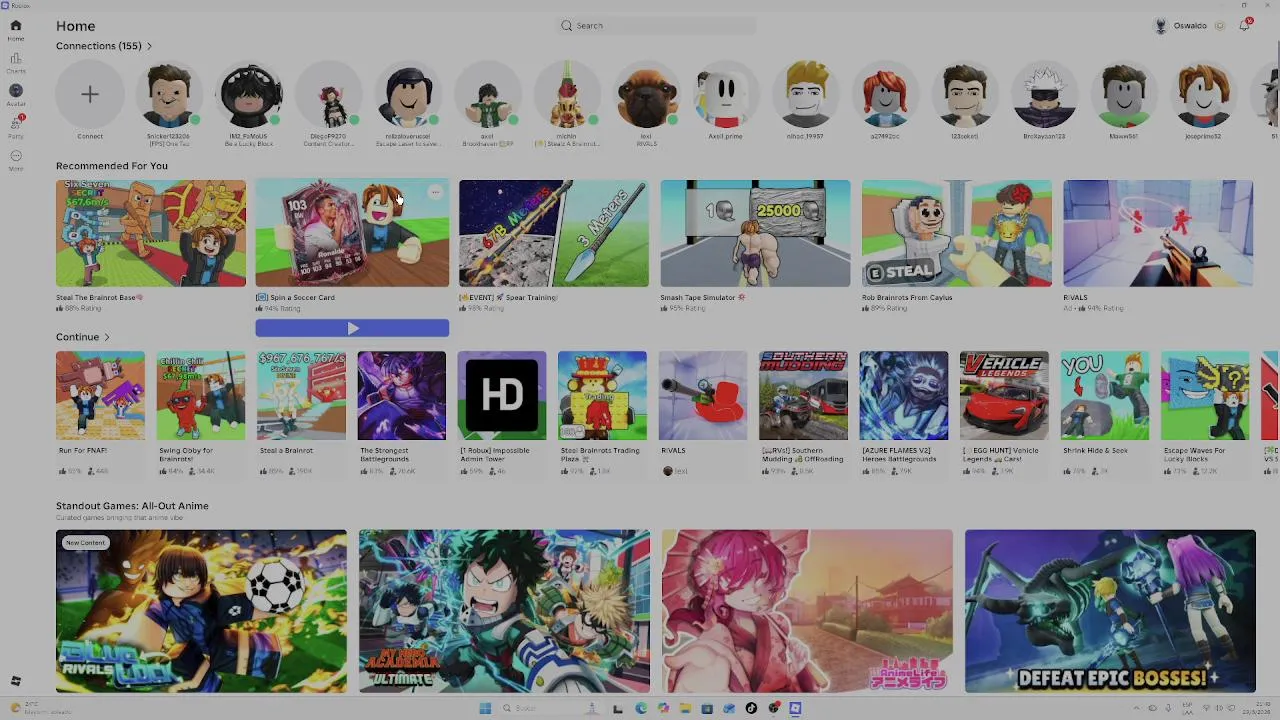Open friend Snicker123206's avatar
Screen dimensions: 1280x720
pyautogui.click(x=169, y=94)
